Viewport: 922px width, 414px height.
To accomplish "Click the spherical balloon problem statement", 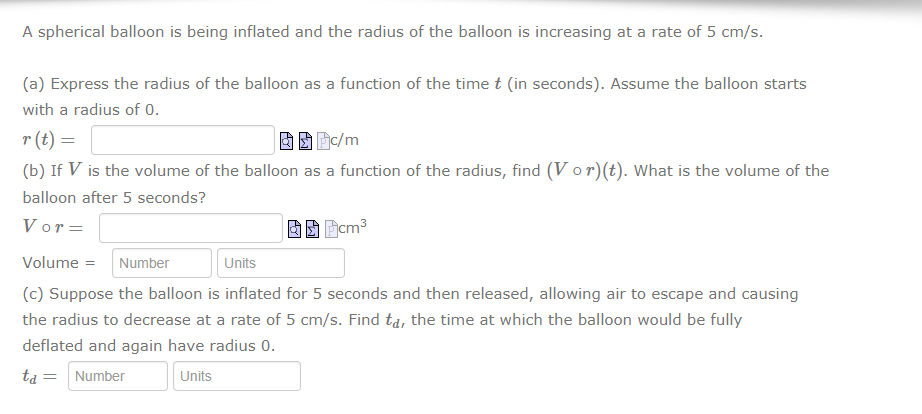I will (x=393, y=32).
